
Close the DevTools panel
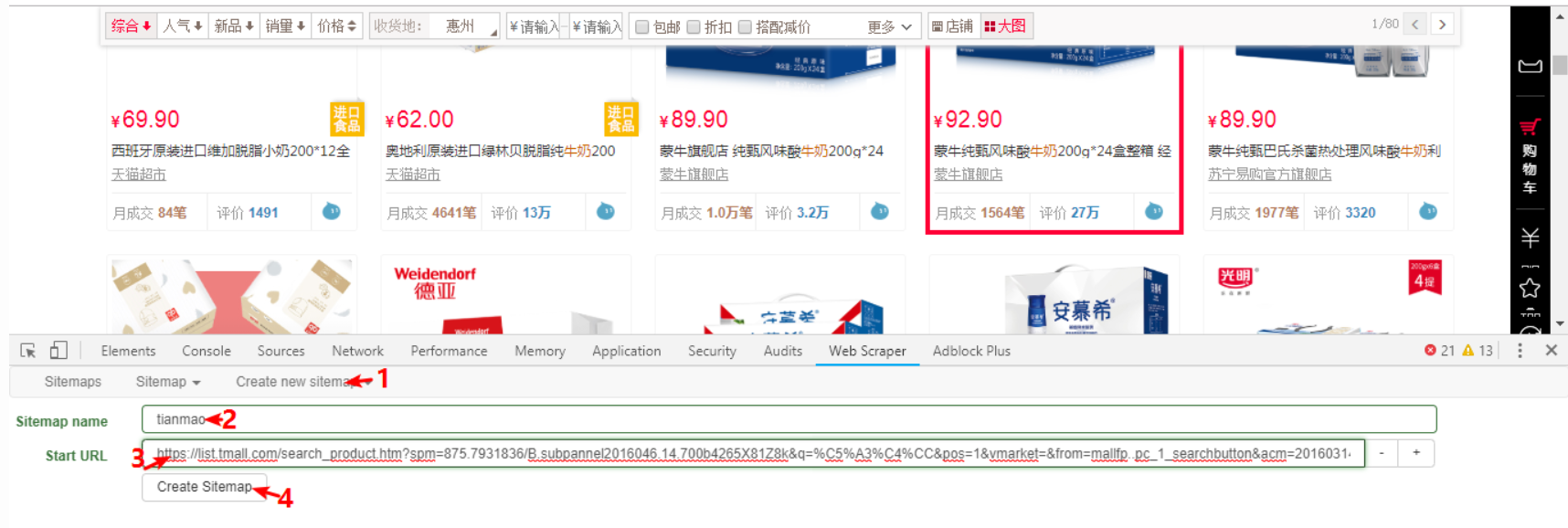click(x=1551, y=350)
